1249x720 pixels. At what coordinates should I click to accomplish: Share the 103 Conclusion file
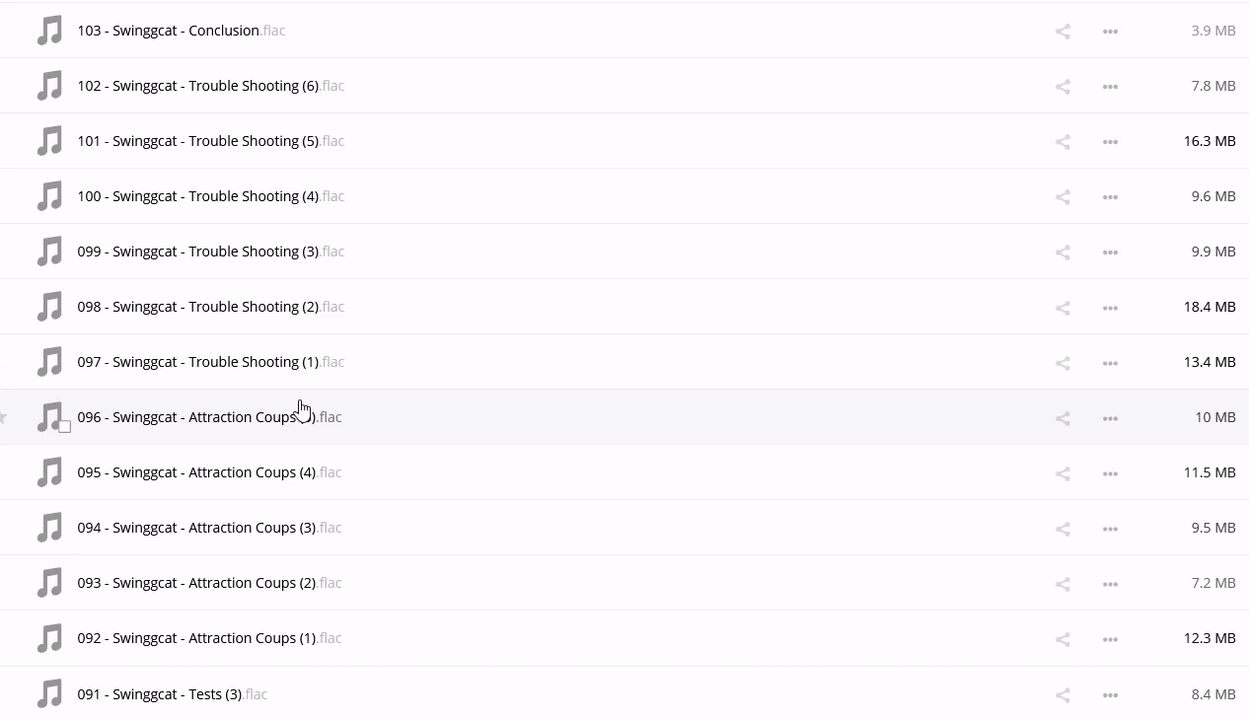coord(1062,32)
